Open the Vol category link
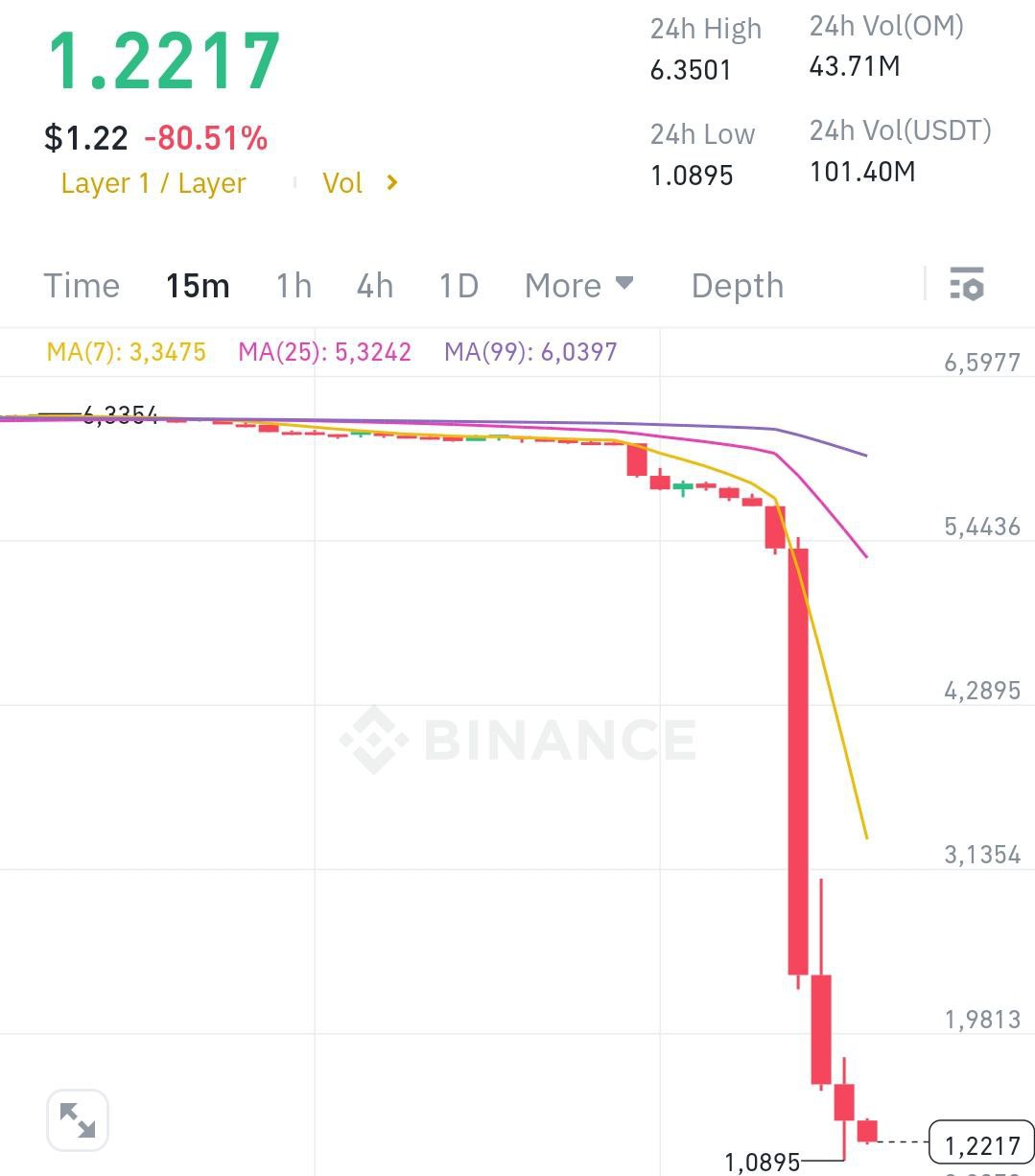This screenshot has height=1176, width=1035. pyautogui.click(x=342, y=183)
